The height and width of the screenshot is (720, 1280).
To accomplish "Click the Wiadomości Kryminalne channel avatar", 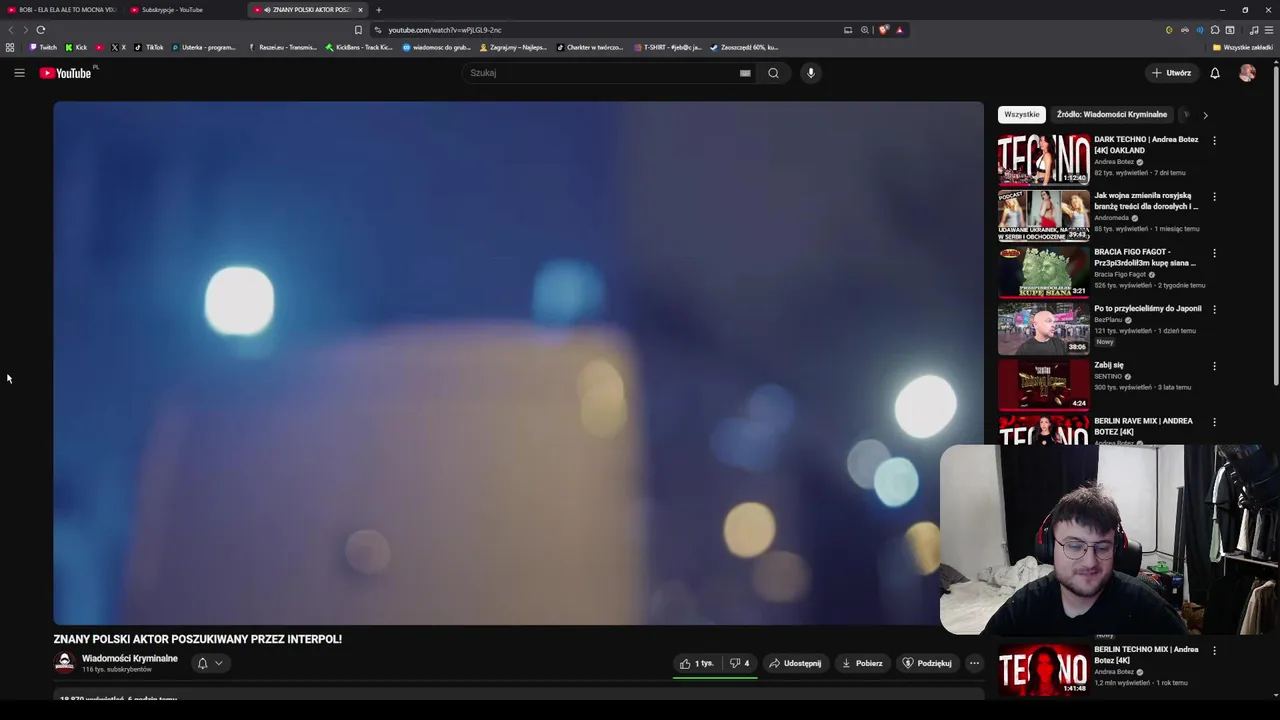I will (64, 663).
